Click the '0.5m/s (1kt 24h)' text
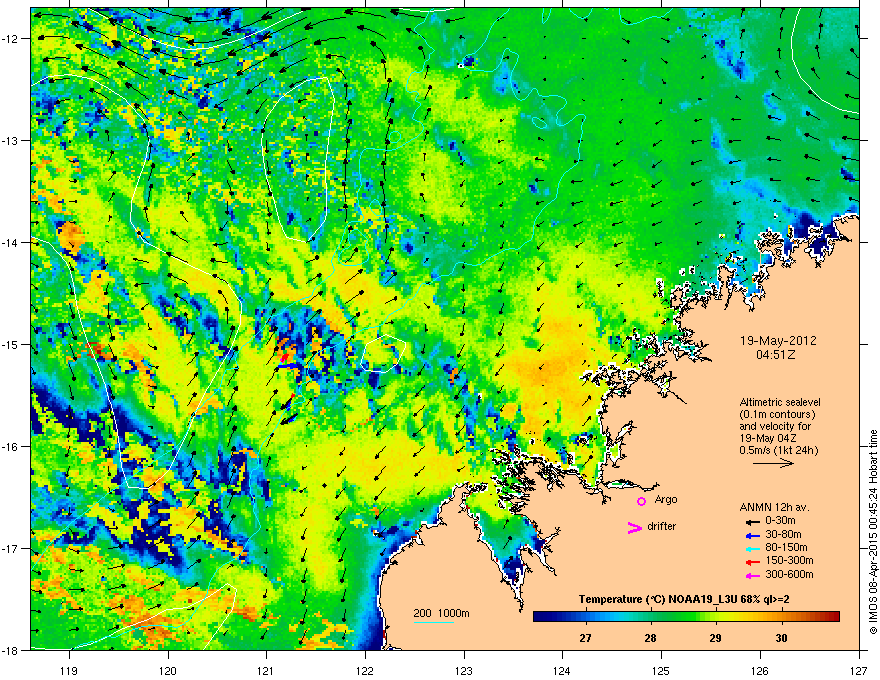 coord(778,450)
